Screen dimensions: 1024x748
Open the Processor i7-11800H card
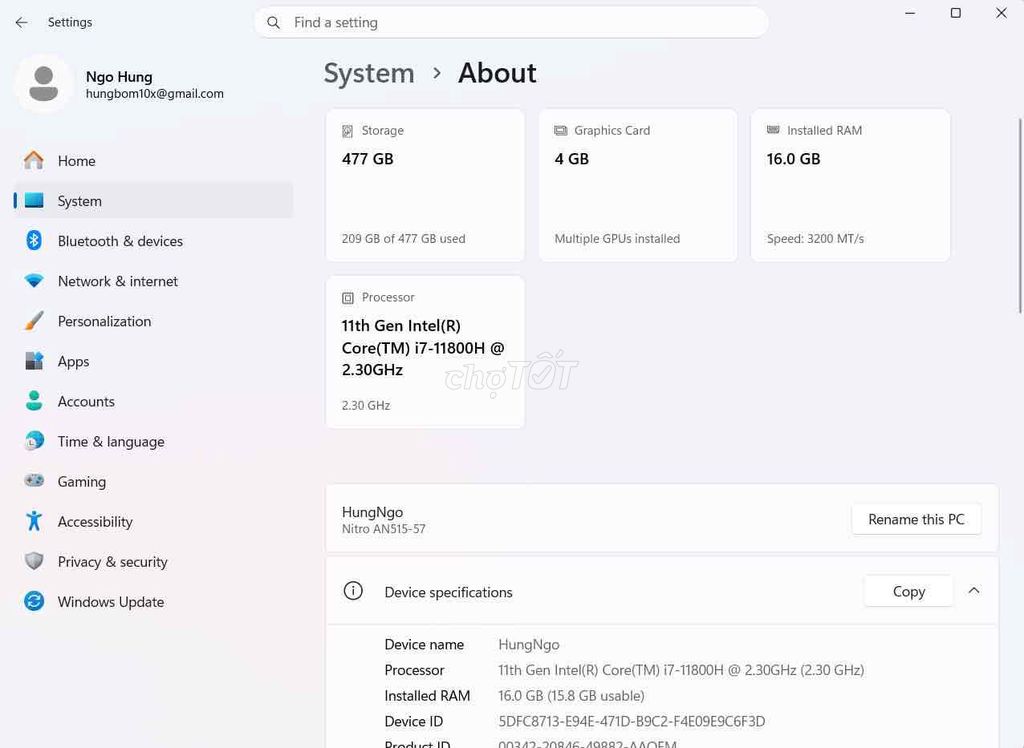click(425, 352)
